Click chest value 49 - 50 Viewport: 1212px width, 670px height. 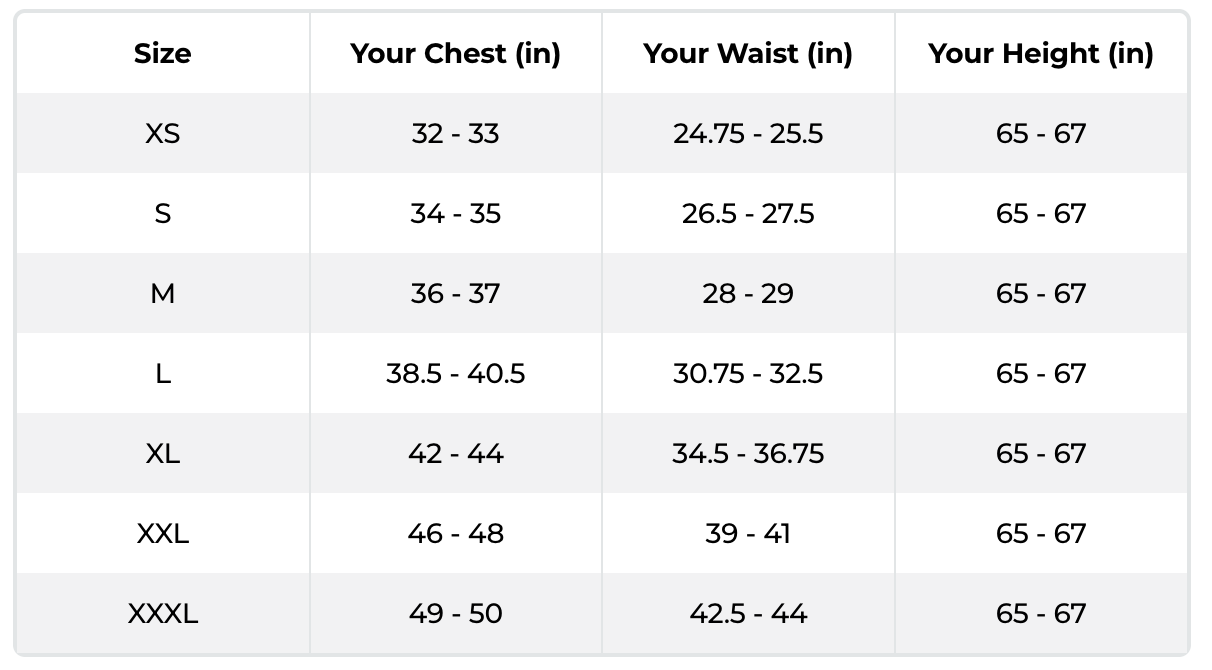point(455,613)
